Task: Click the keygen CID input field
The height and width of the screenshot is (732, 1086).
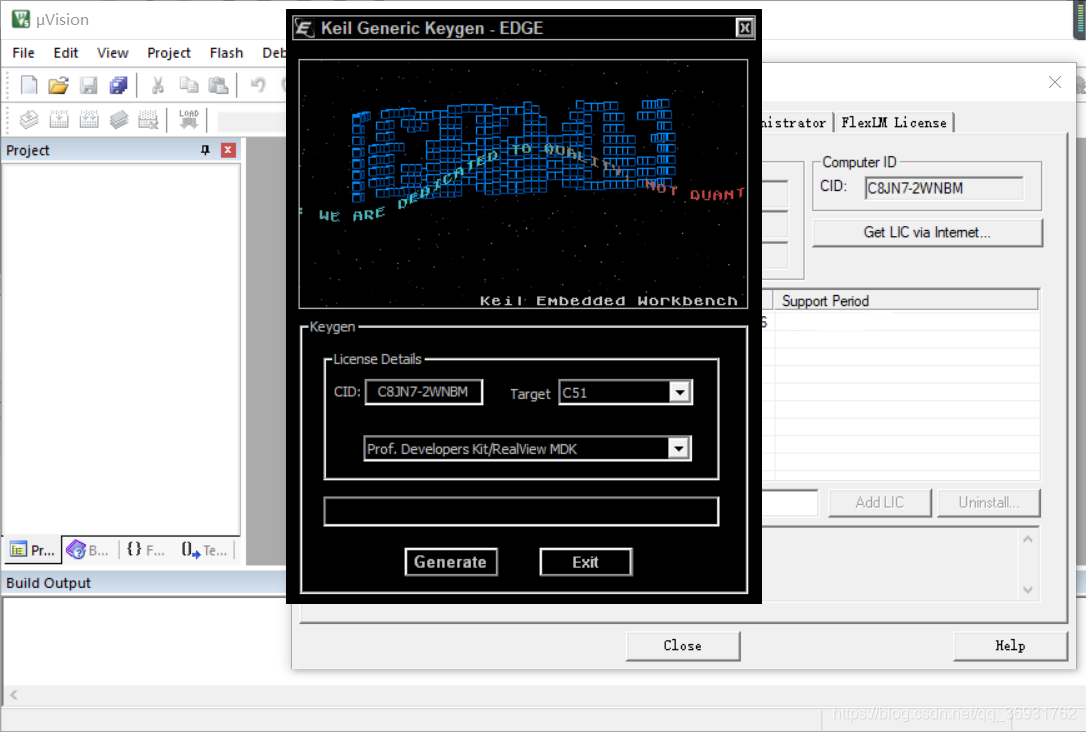Action: (x=423, y=392)
